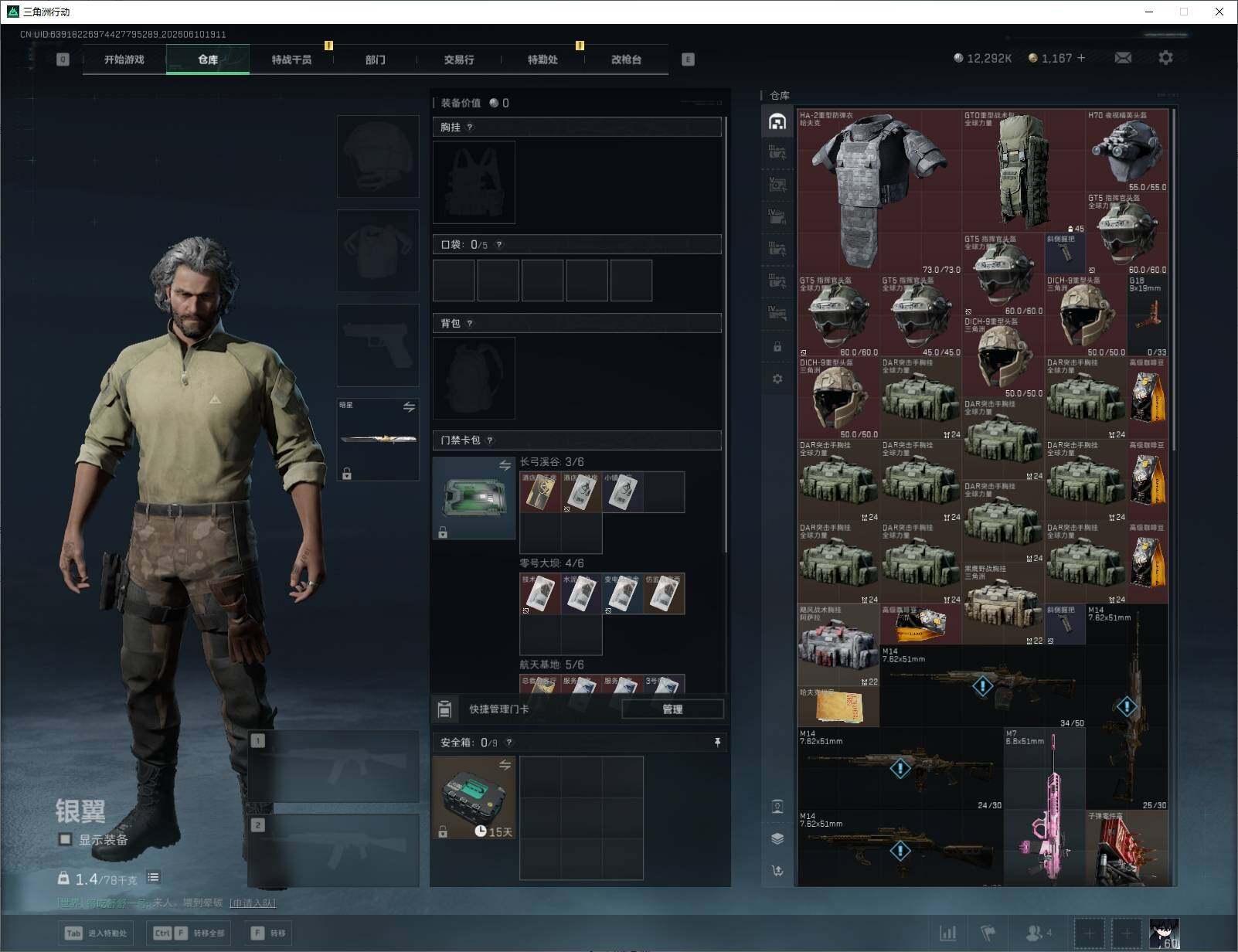The height and width of the screenshot is (952, 1238).
Task: Click the equipment panel vertical scrollbar
Action: (x=725, y=335)
